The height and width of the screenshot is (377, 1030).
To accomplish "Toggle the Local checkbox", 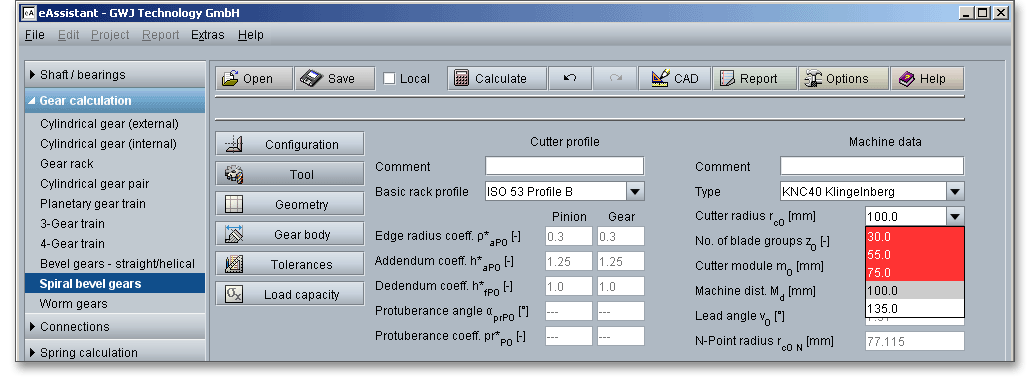I will tap(390, 79).
